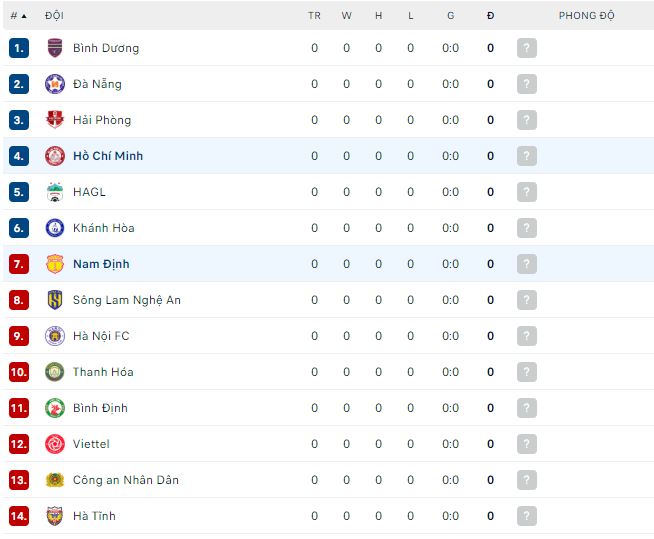Click the Hà Nội FC logo
654x539 pixels.
click(x=55, y=336)
